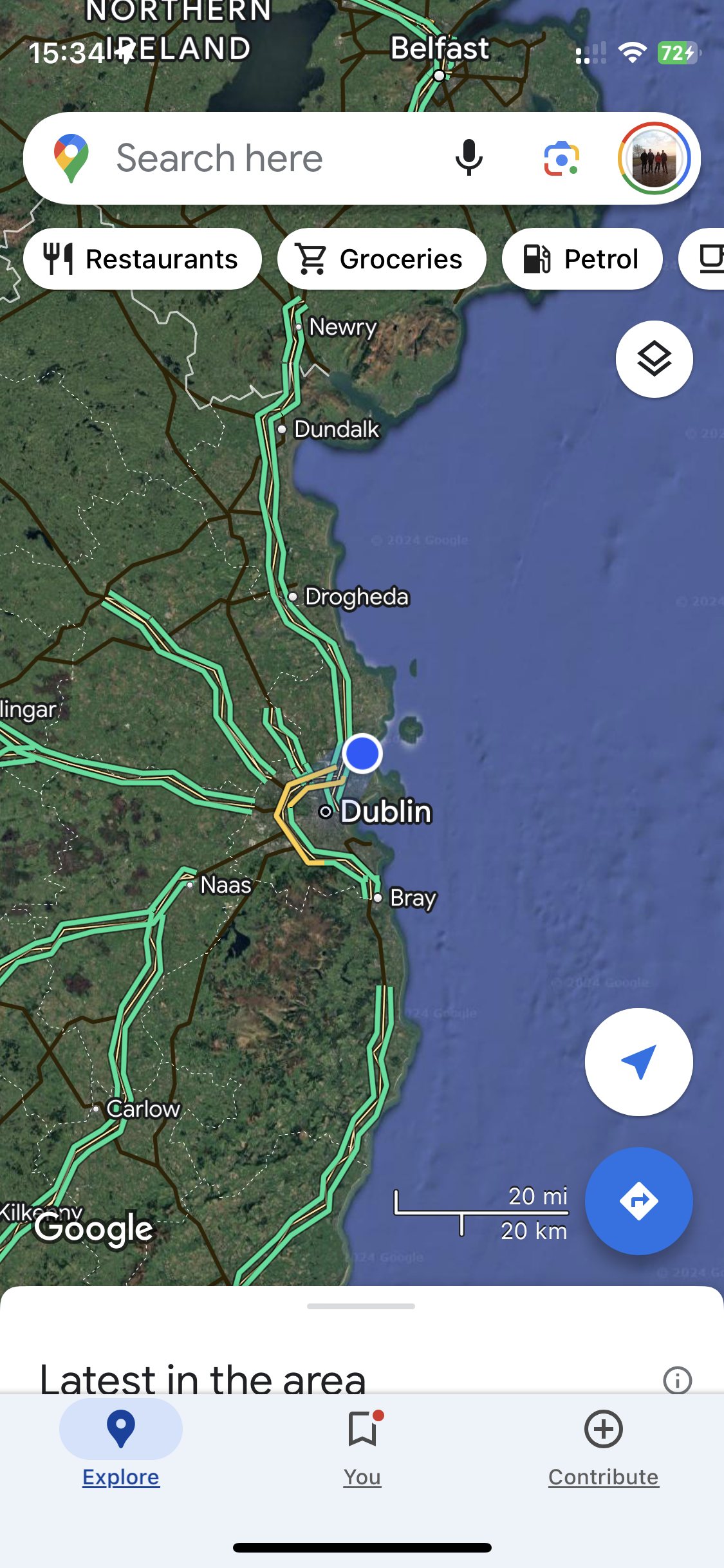The height and width of the screenshot is (1568, 724).
Task: Open the account profile picture
Action: [x=654, y=158]
